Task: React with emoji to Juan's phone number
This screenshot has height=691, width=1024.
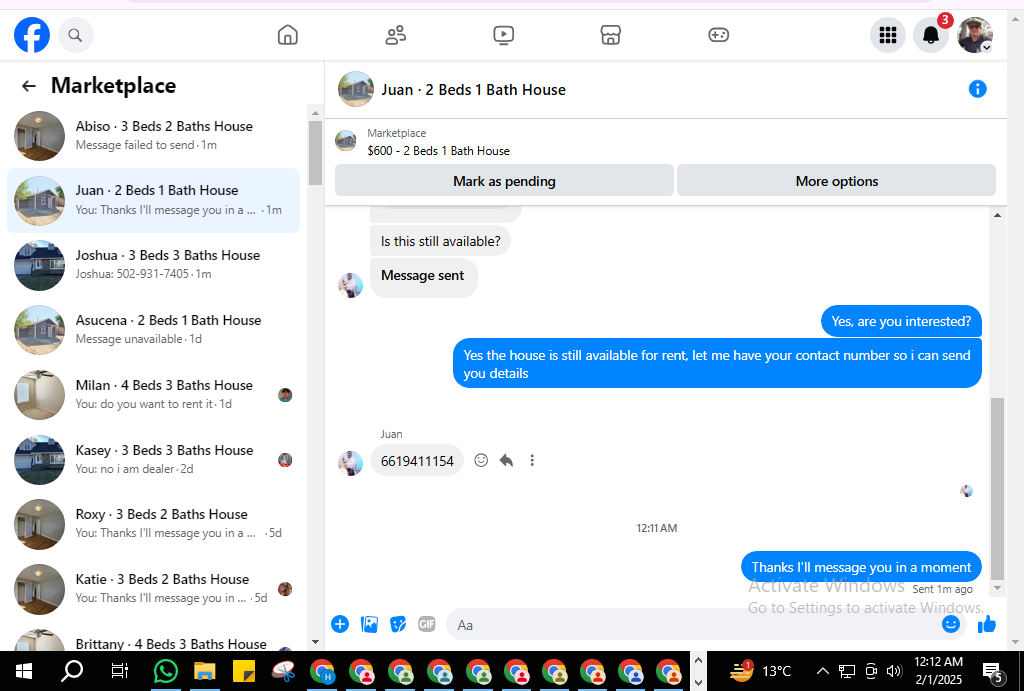Action: pos(481,460)
